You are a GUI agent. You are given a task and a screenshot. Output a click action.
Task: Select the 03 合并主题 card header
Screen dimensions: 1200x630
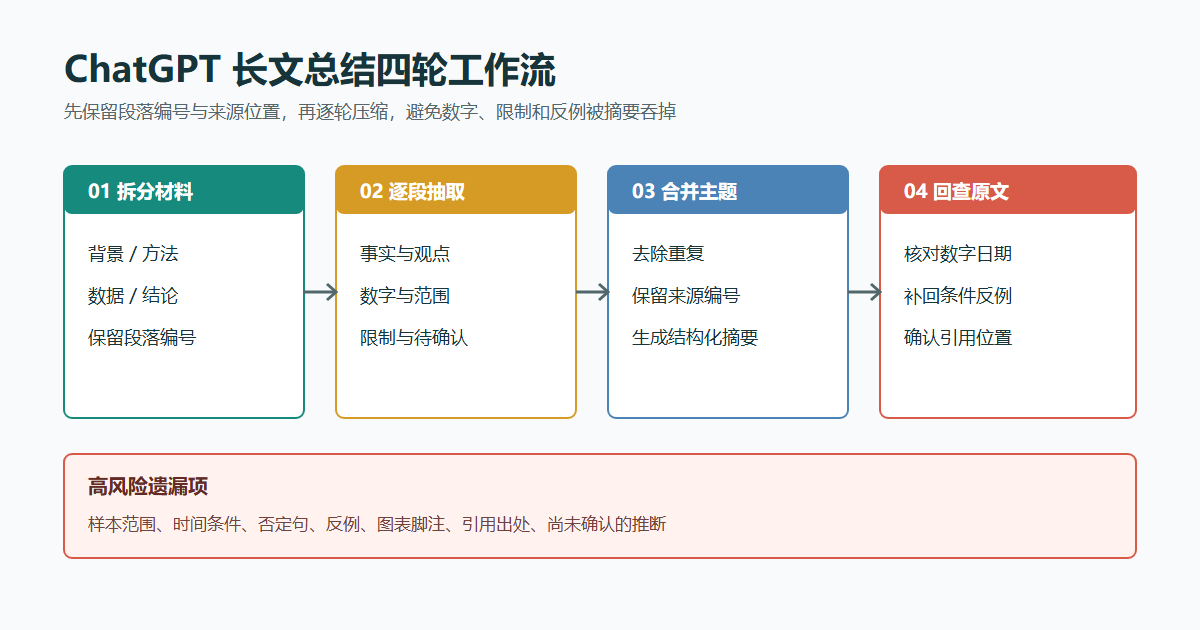click(x=728, y=190)
